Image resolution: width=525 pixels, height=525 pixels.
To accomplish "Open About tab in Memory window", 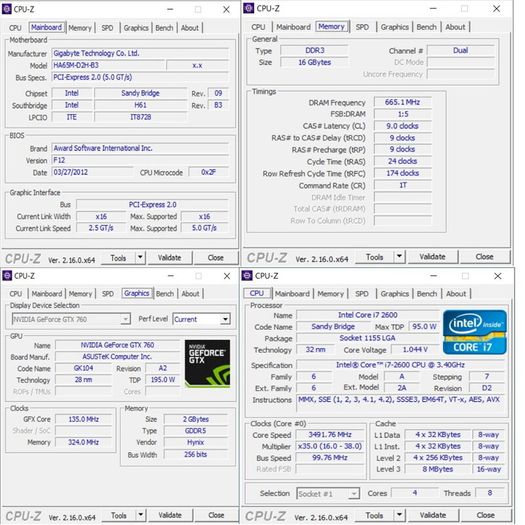I will pyautogui.click(x=455, y=27).
